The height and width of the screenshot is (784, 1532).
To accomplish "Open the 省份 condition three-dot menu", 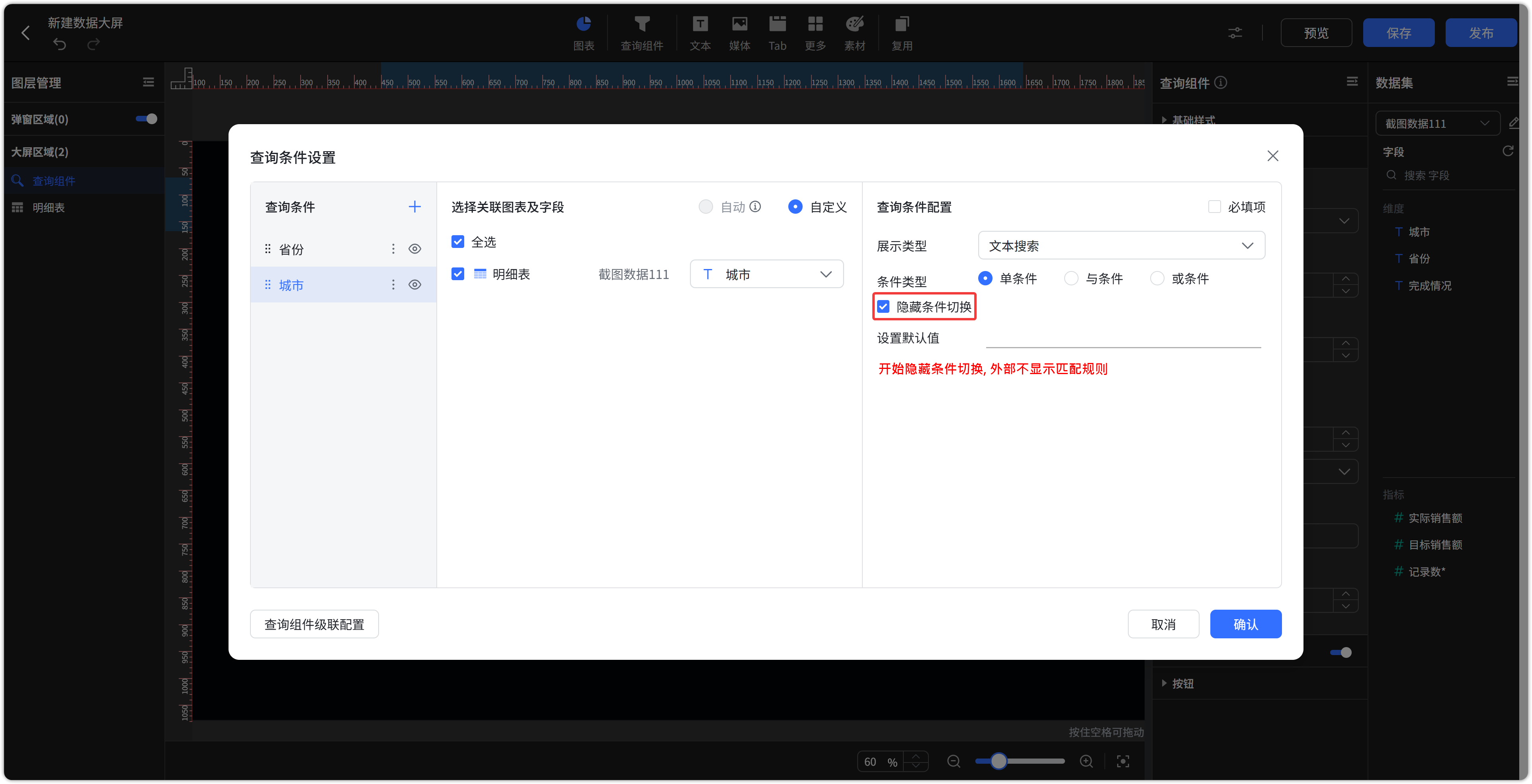I will 393,249.
